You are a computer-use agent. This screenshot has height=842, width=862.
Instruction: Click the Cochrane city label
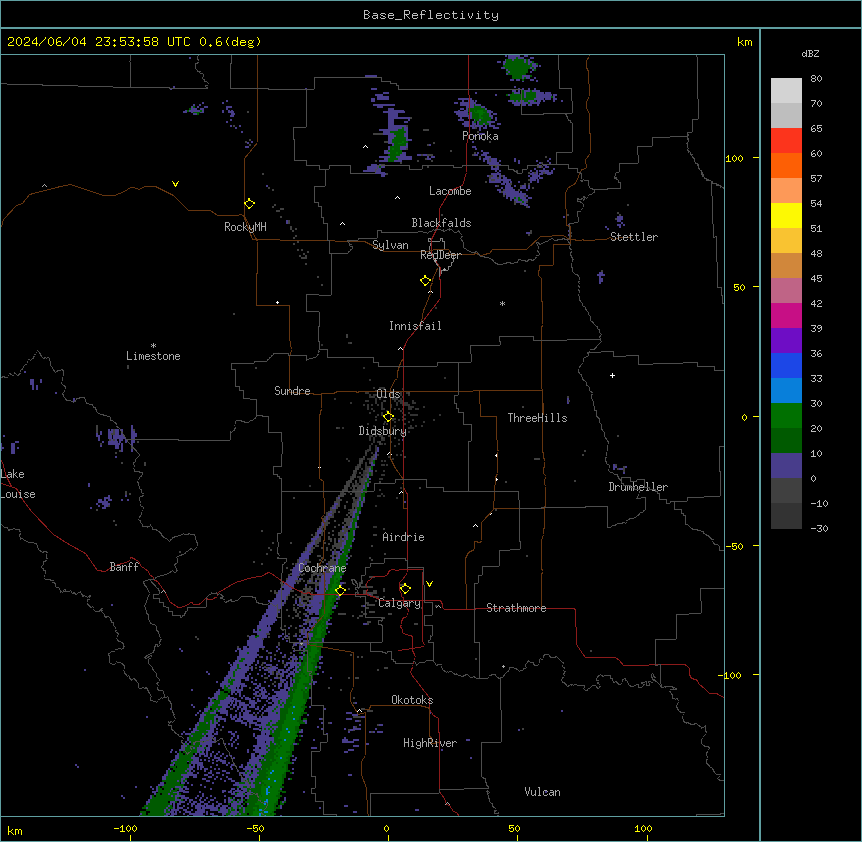point(322,568)
